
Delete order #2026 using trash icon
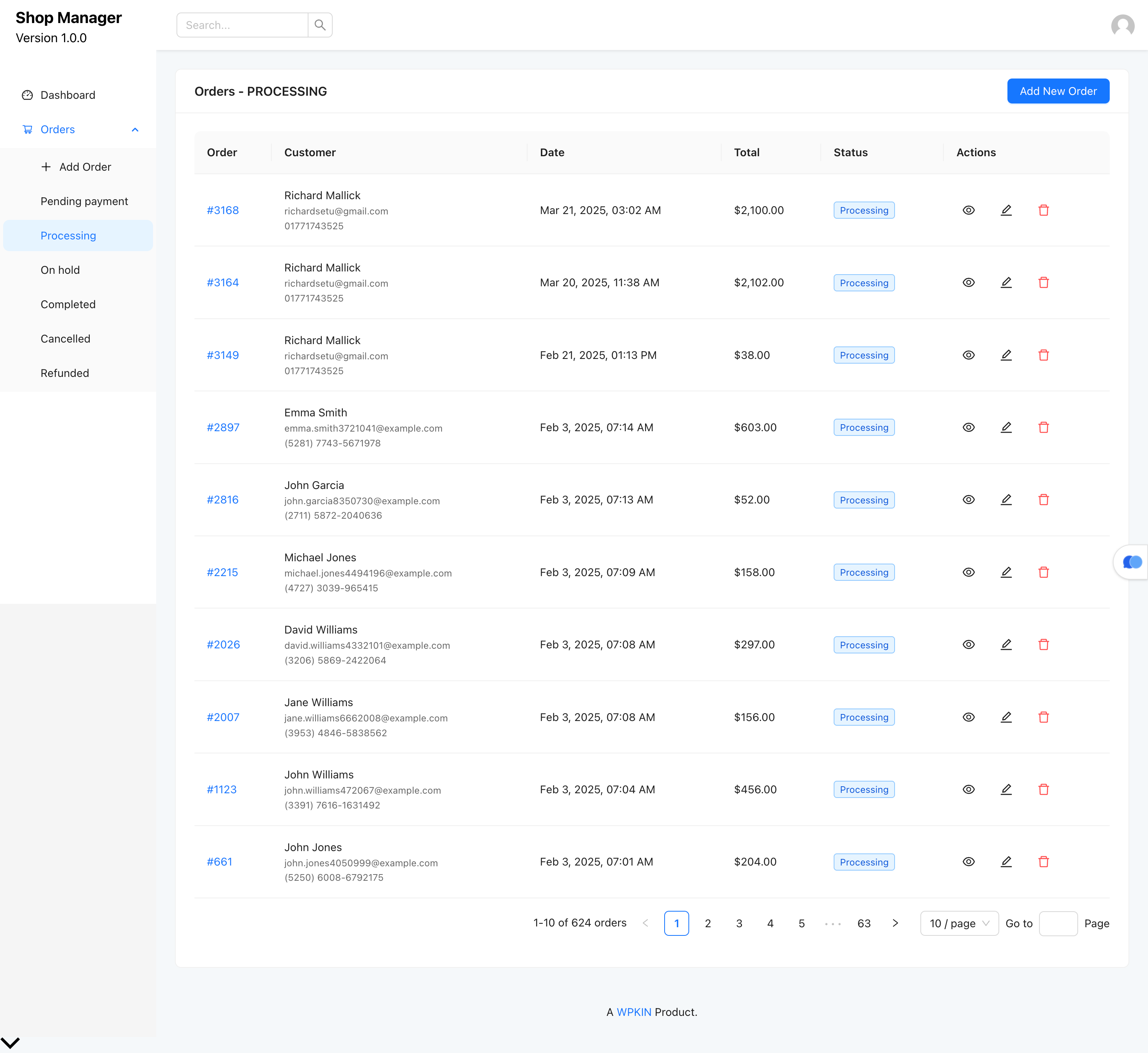click(x=1044, y=644)
